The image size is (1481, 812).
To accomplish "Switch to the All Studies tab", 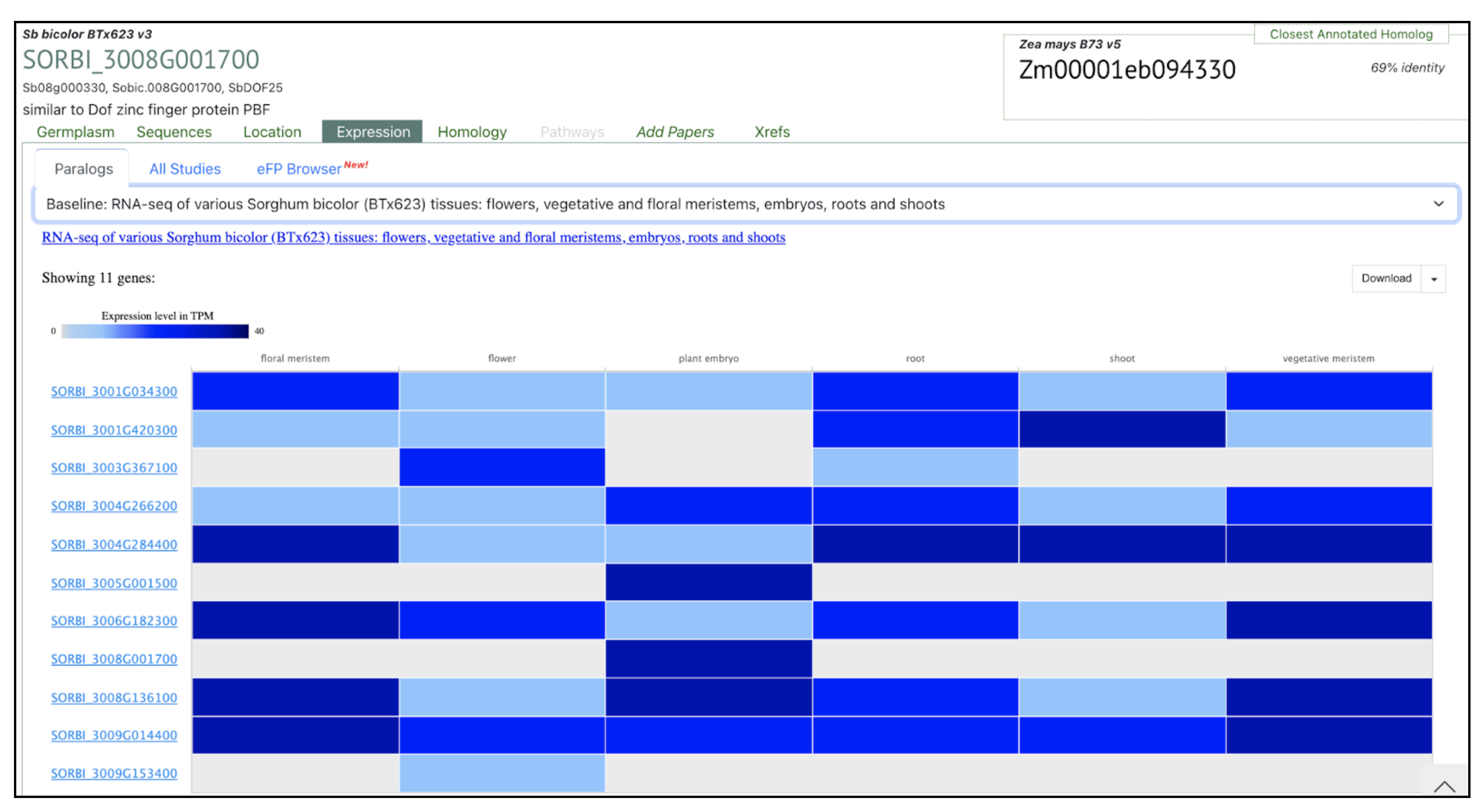I will (x=185, y=169).
